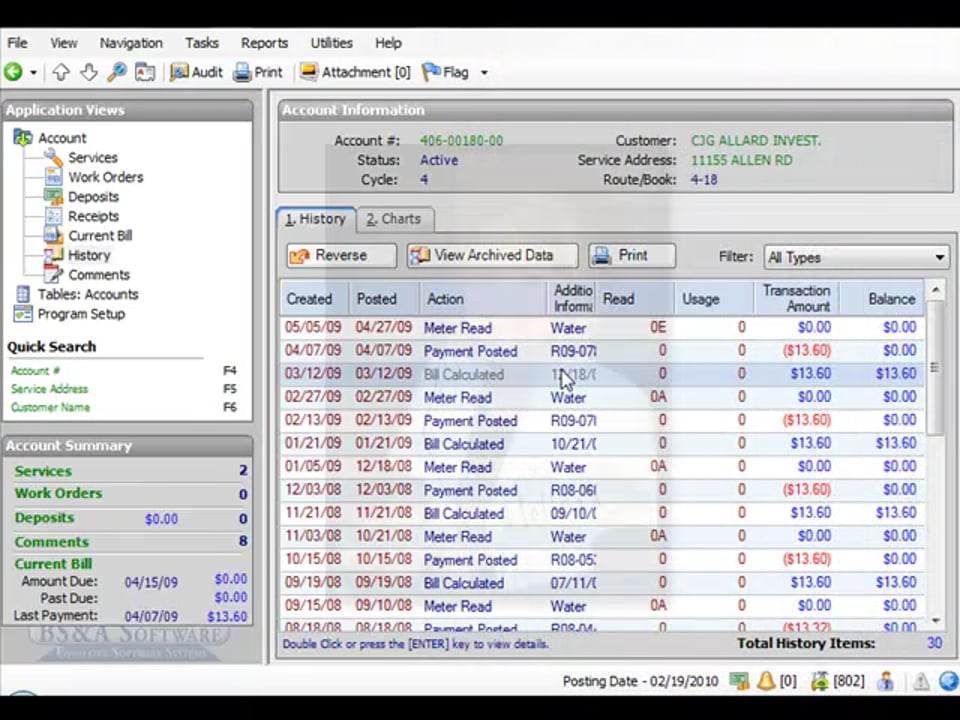Click history list scroll down arrow

(x=935, y=621)
